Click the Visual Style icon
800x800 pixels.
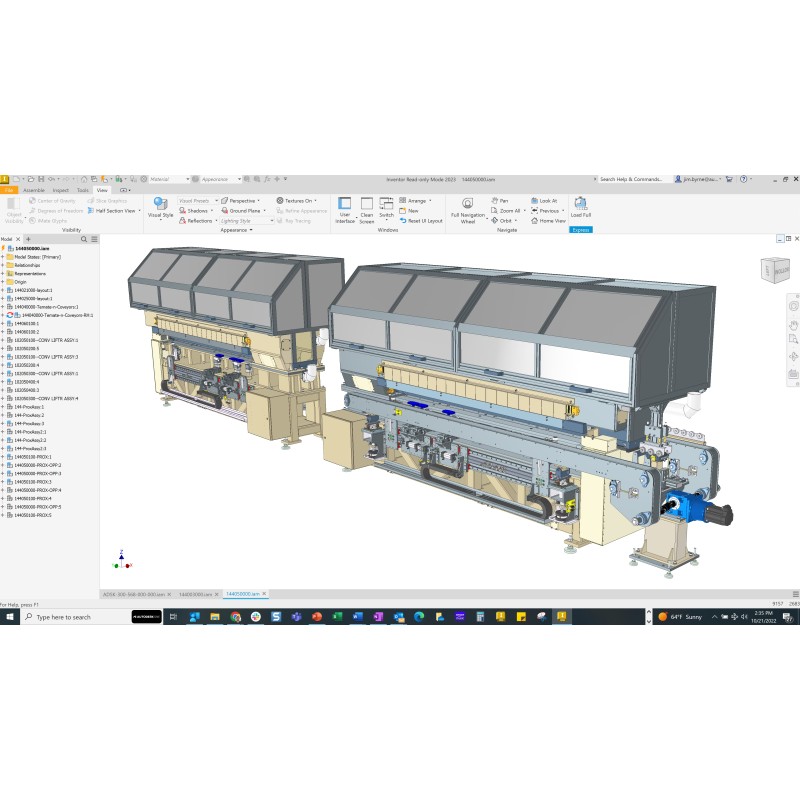coord(160,204)
